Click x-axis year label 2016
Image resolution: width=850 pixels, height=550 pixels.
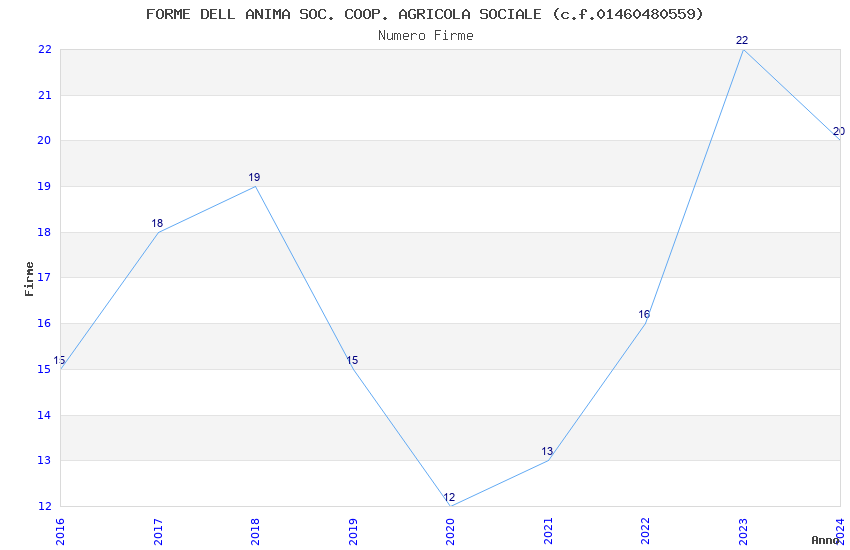point(60,531)
